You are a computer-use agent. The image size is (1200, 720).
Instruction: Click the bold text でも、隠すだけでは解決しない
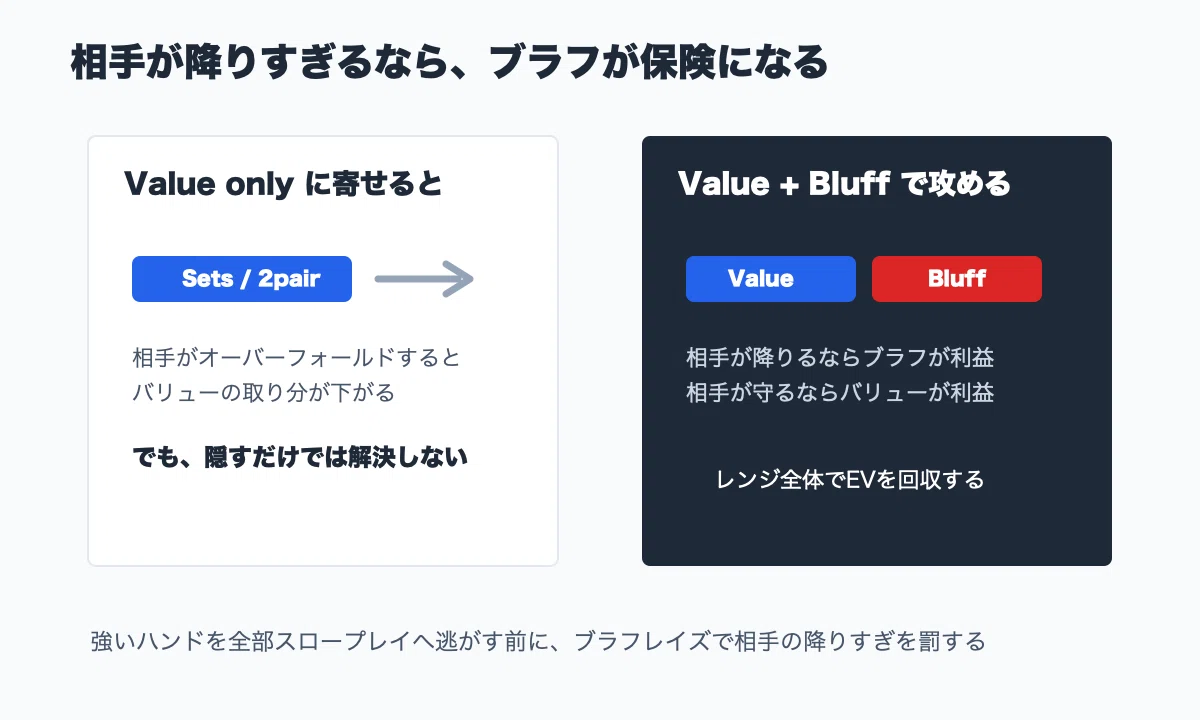(x=300, y=457)
